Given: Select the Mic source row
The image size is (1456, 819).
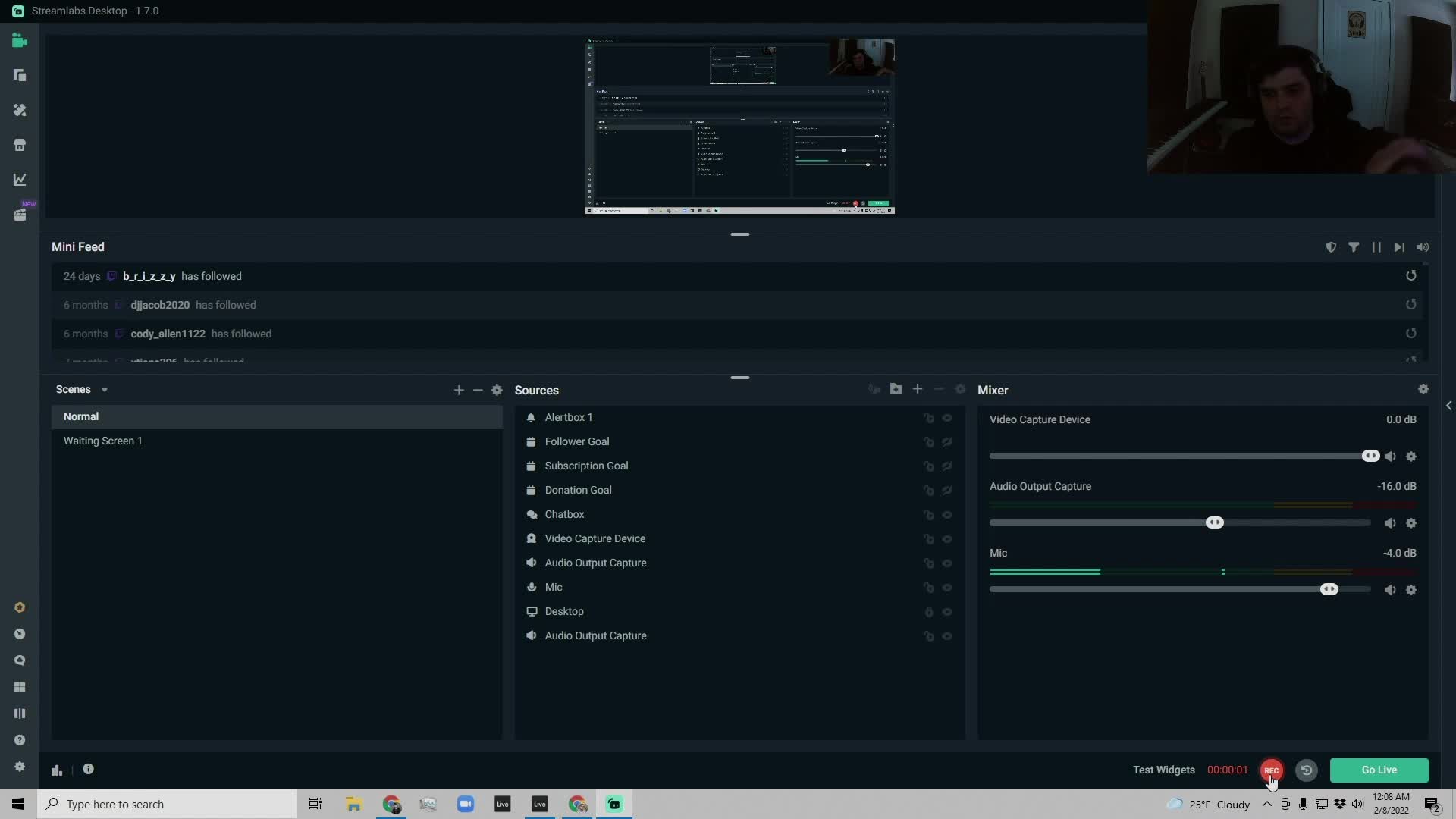Looking at the screenshot, I should pyautogui.click(x=739, y=587).
